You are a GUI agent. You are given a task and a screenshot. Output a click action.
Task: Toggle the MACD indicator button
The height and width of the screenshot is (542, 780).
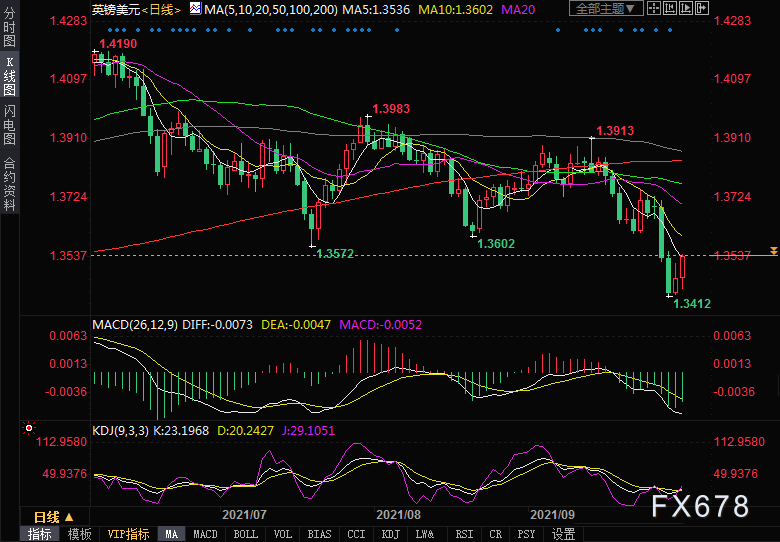pyautogui.click(x=205, y=535)
